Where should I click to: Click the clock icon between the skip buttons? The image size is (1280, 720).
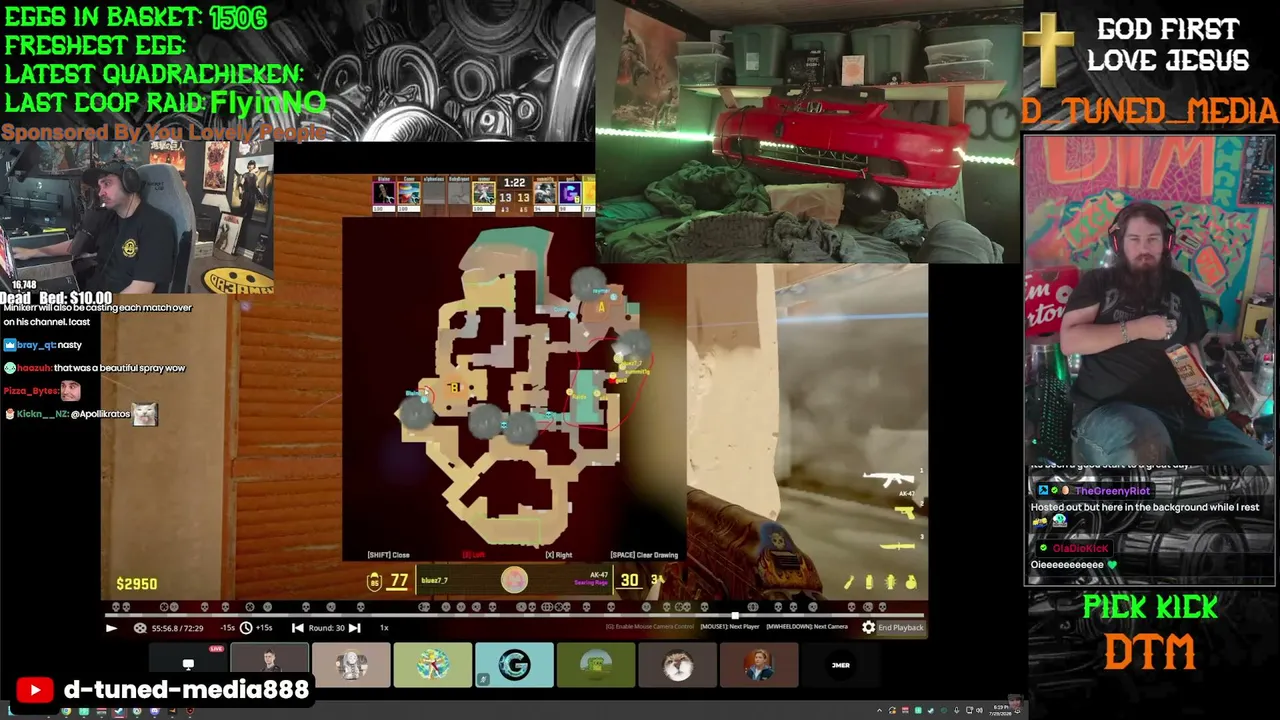[246, 628]
